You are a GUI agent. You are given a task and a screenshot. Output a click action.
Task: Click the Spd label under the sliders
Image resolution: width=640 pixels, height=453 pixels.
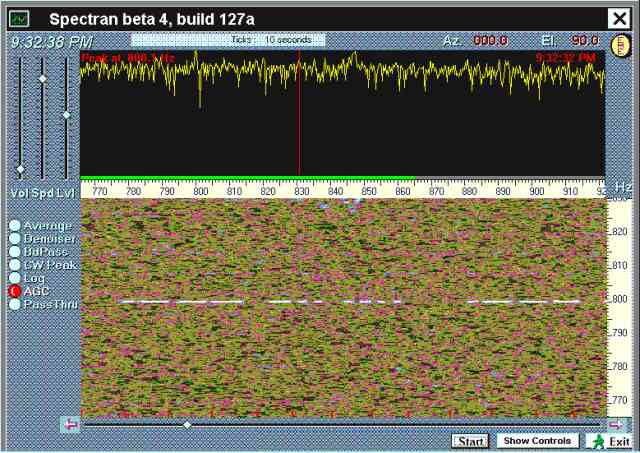[42, 193]
